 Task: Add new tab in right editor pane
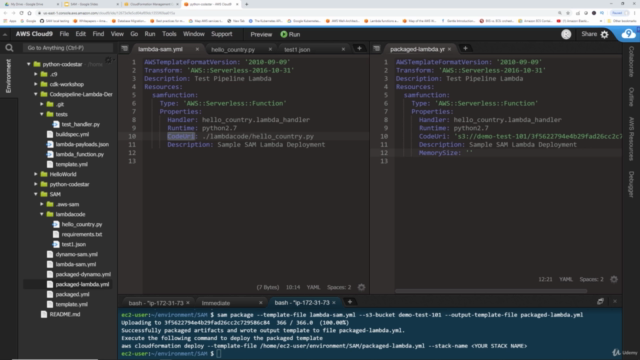[x=465, y=48]
